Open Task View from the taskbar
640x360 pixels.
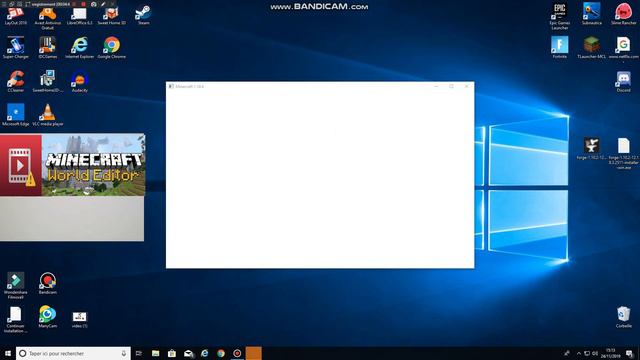(x=139, y=353)
